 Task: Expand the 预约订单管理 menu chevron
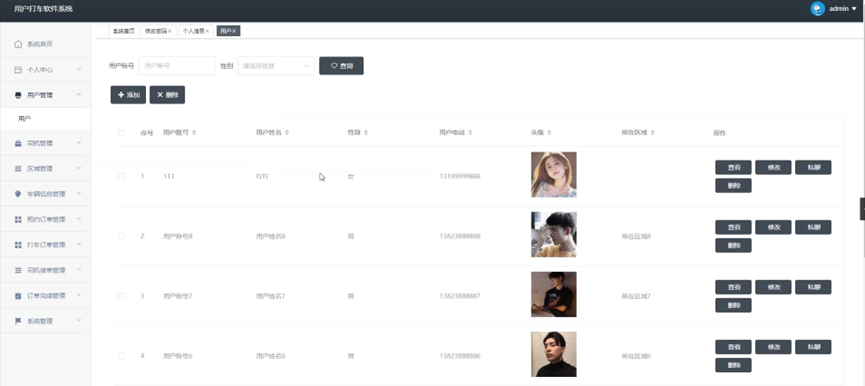[x=79, y=219]
